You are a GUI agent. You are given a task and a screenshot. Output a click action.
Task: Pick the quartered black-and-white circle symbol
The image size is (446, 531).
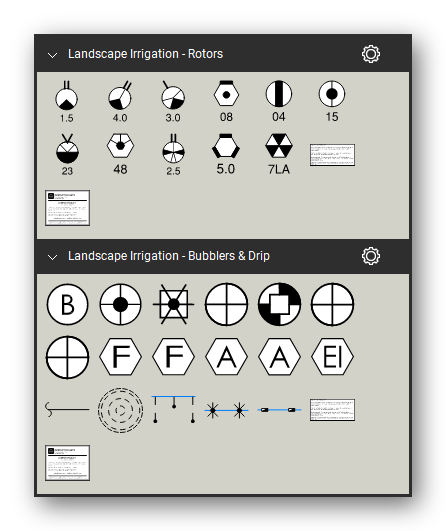click(279, 304)
